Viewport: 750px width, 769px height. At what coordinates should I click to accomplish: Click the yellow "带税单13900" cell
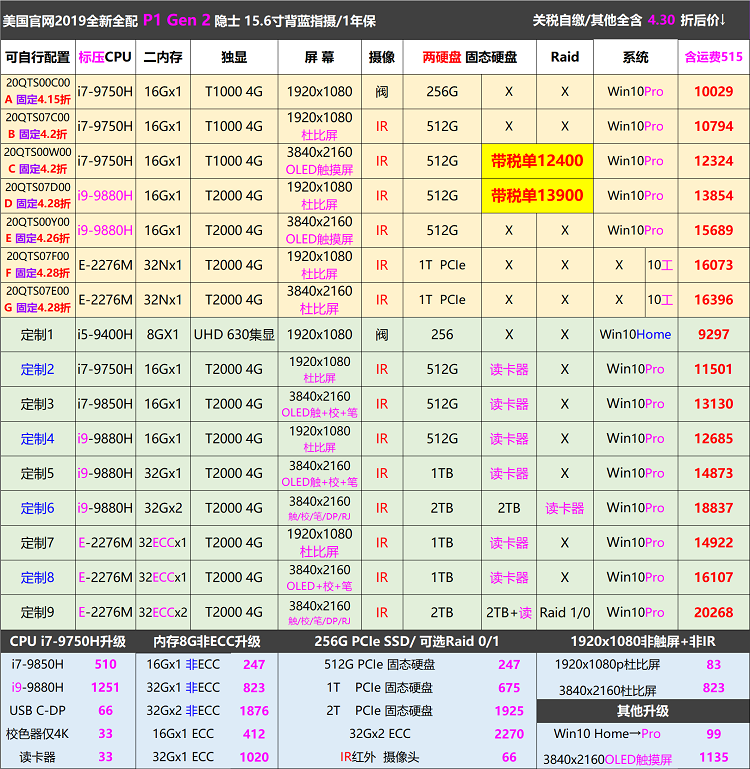537,196
